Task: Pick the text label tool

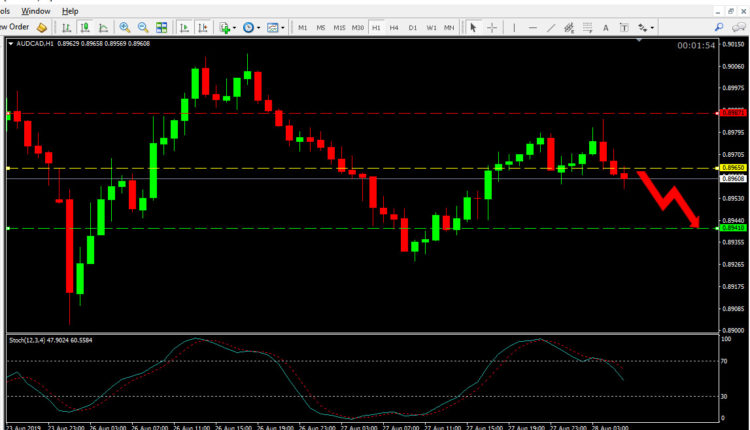Action: pyautogui.click(x=624, y=28)
